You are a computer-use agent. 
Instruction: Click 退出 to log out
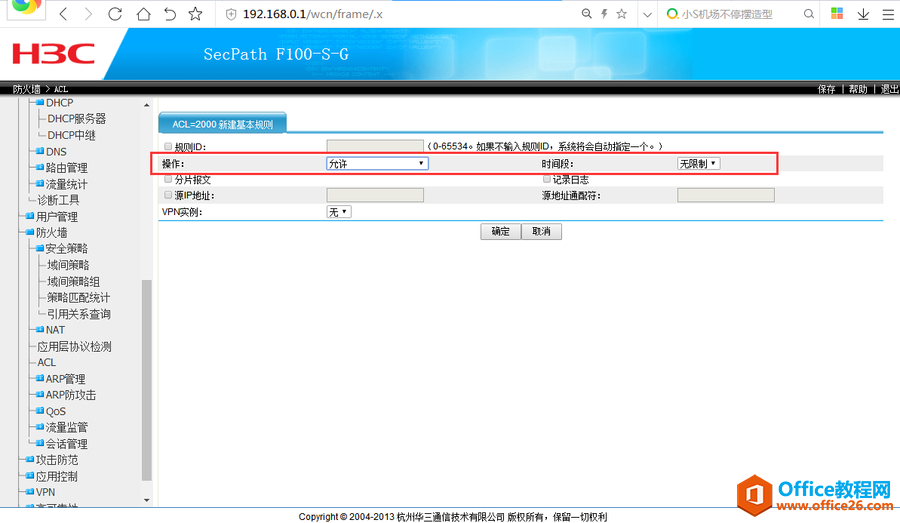point(889,89)
